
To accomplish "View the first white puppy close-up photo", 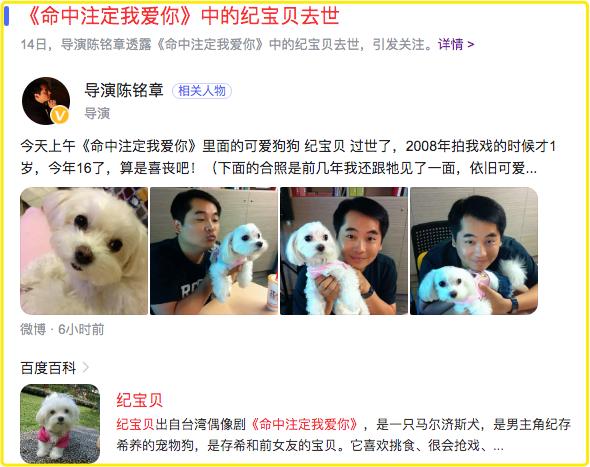I will (x=84, y=251).
